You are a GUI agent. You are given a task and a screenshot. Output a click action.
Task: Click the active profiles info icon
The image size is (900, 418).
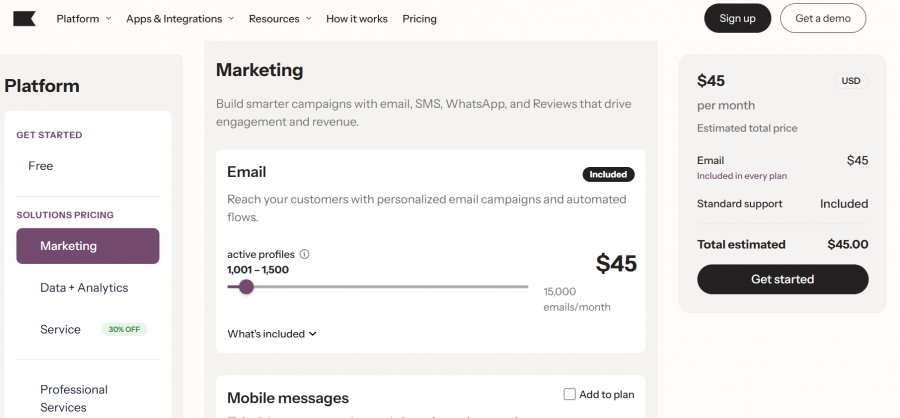pyautogui.click(x=305, y=254)
